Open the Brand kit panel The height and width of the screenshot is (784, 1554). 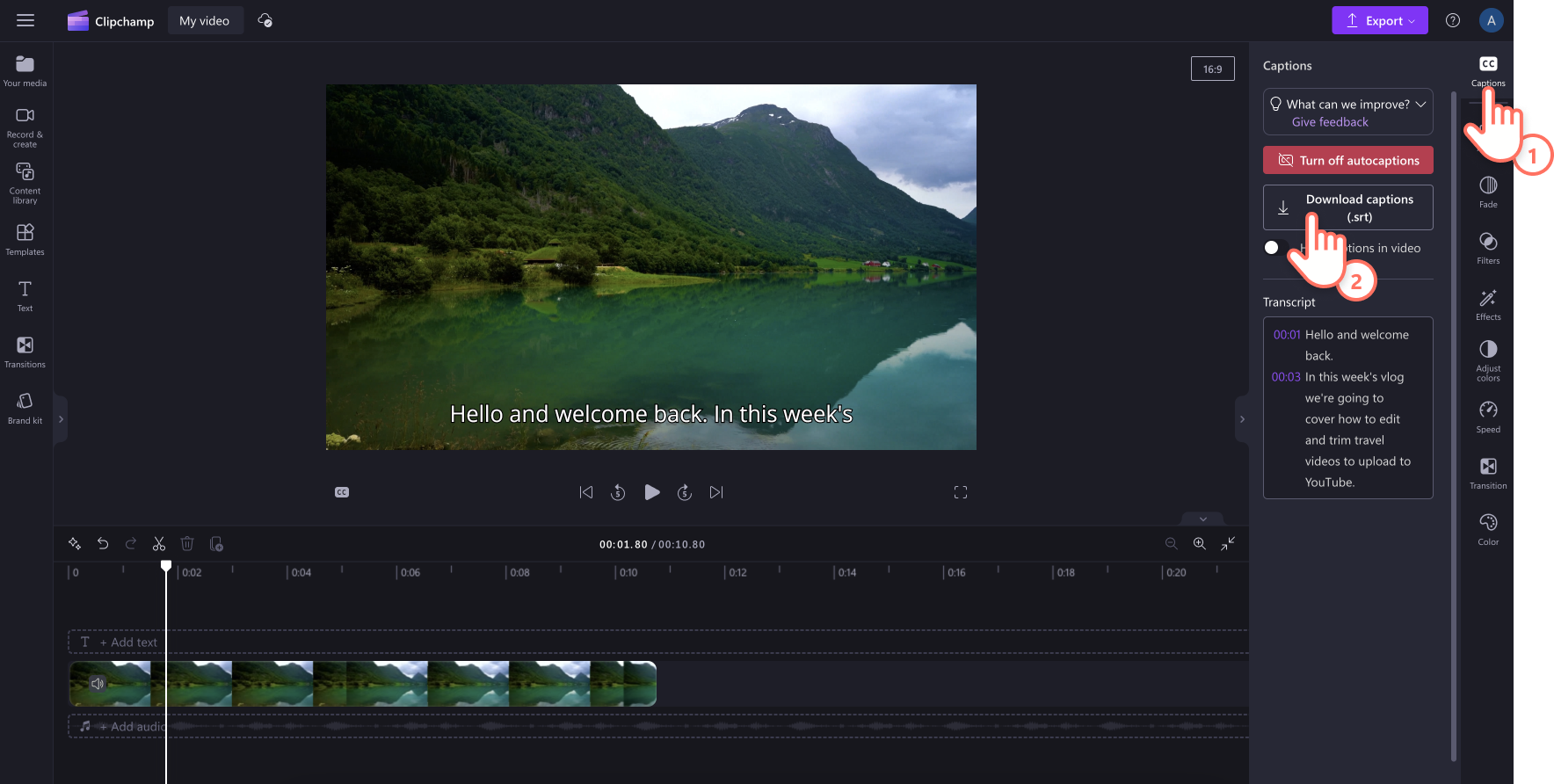[x=25, y=409]
